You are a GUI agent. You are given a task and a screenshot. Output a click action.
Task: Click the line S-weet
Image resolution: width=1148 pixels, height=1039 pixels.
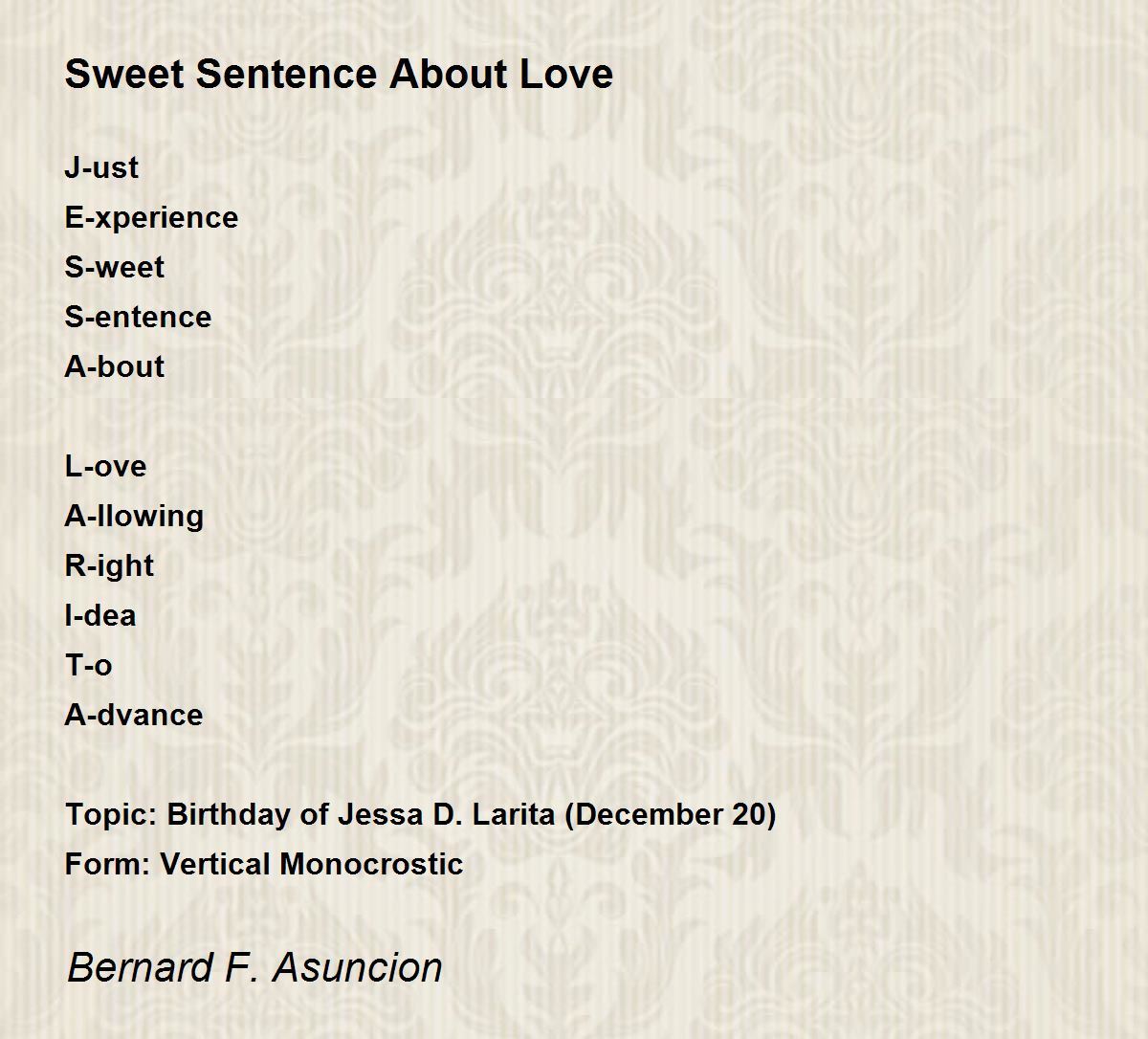[114, 267]
